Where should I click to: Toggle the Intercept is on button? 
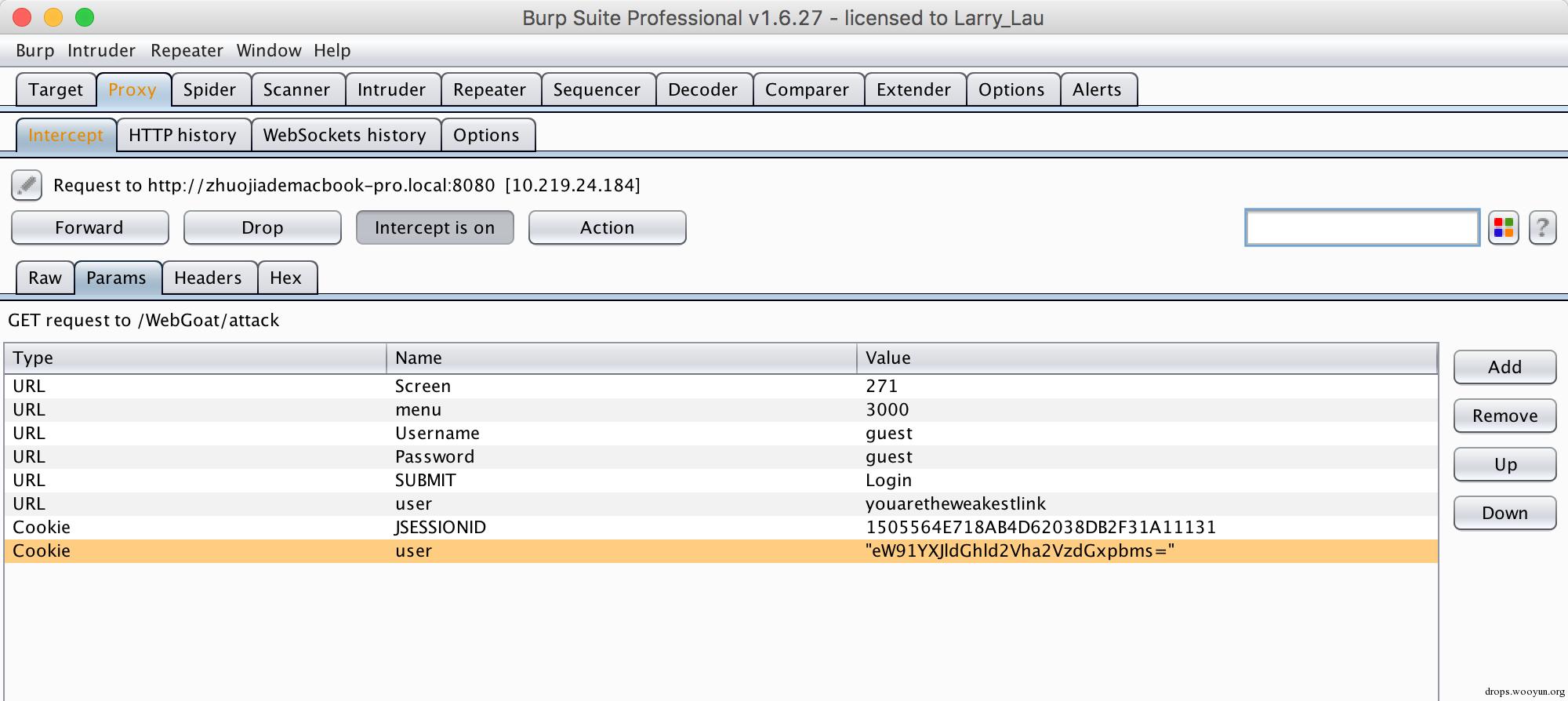click(434, 228)
